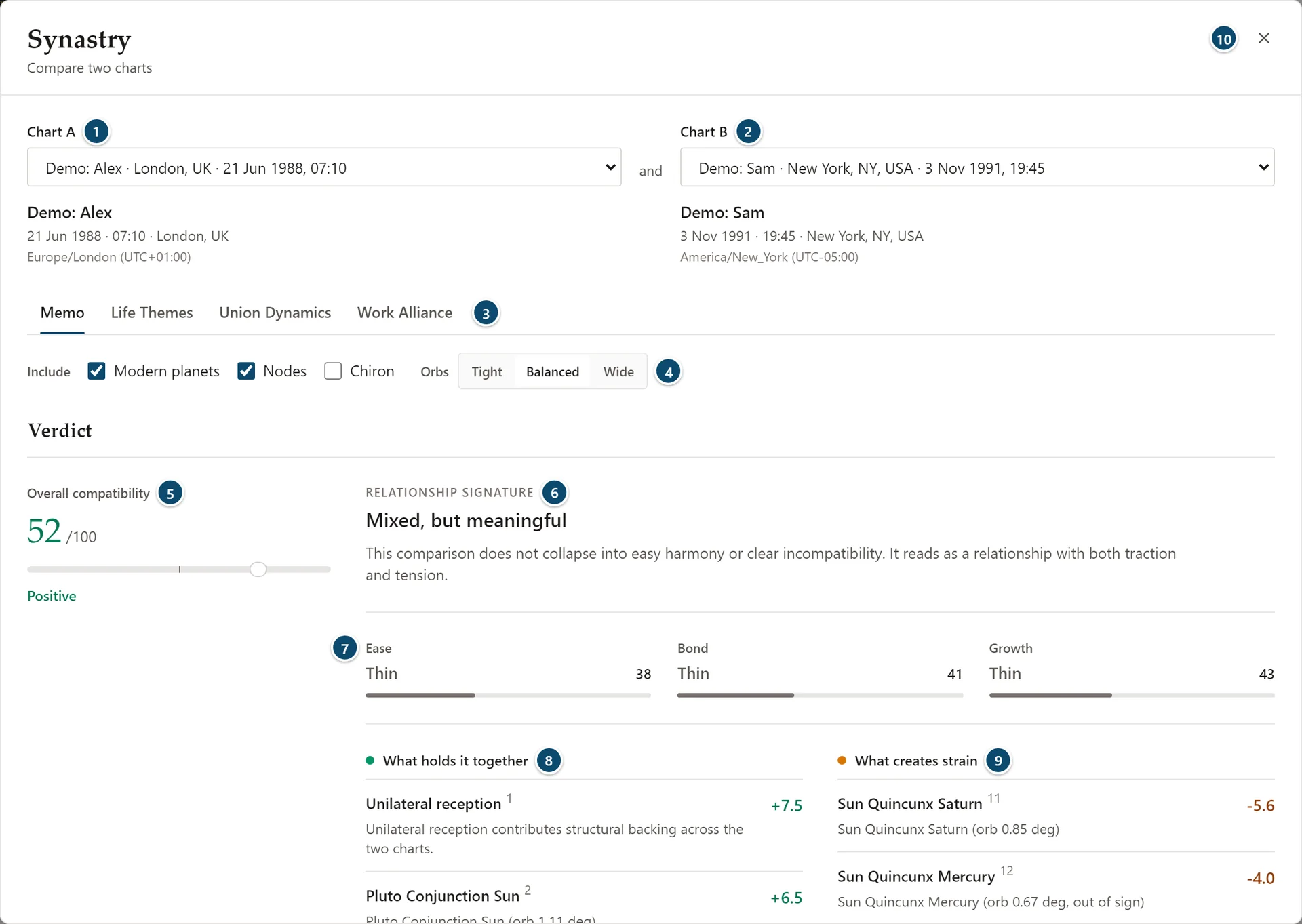Uncheck the Nodes checkbox
The width and height of the screenshot is (1302, 924).
246,371
